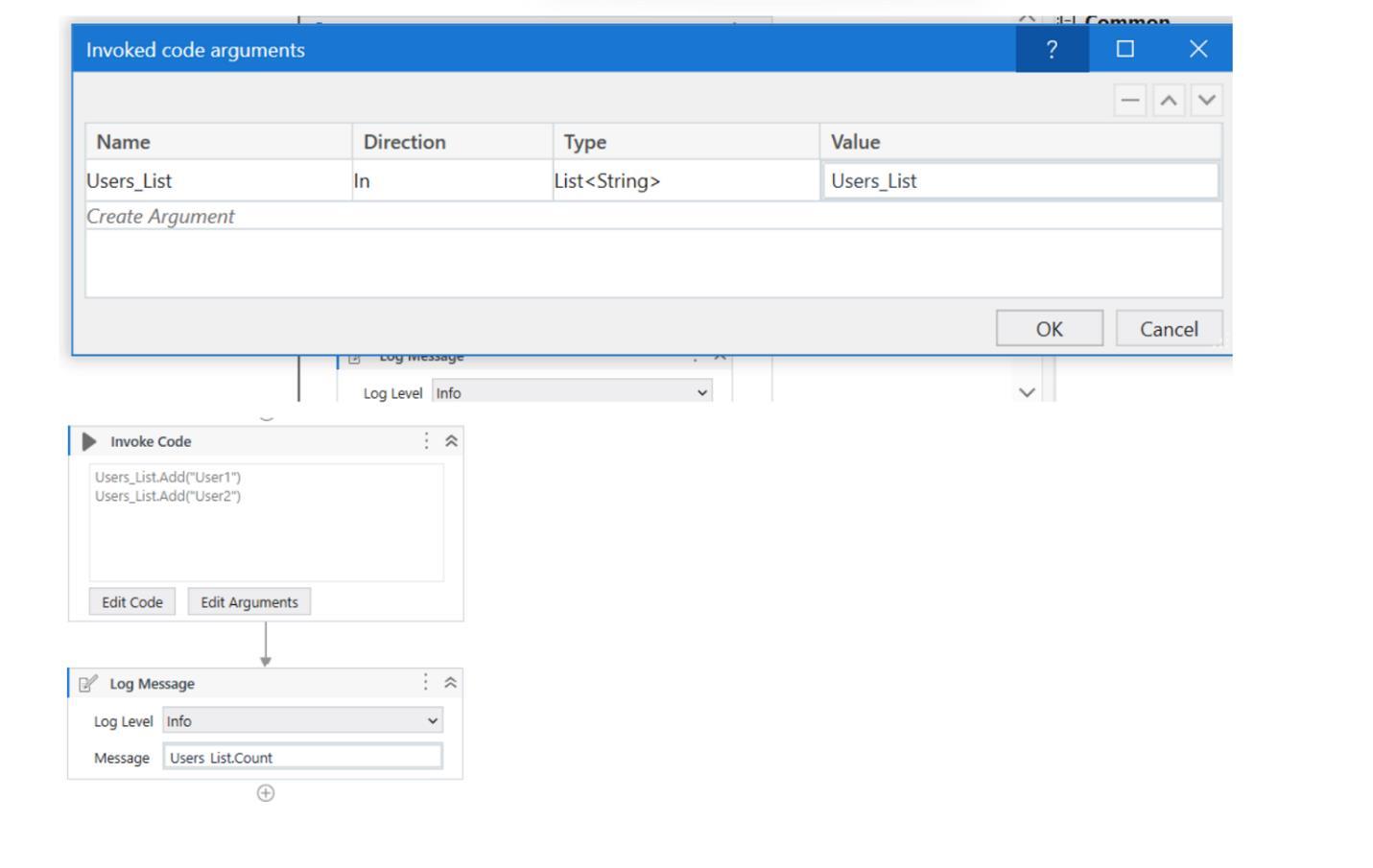
Task: Open Info Log Level dropdown in bottom activity
Action: pyautogui.click(x=303, y=720)
